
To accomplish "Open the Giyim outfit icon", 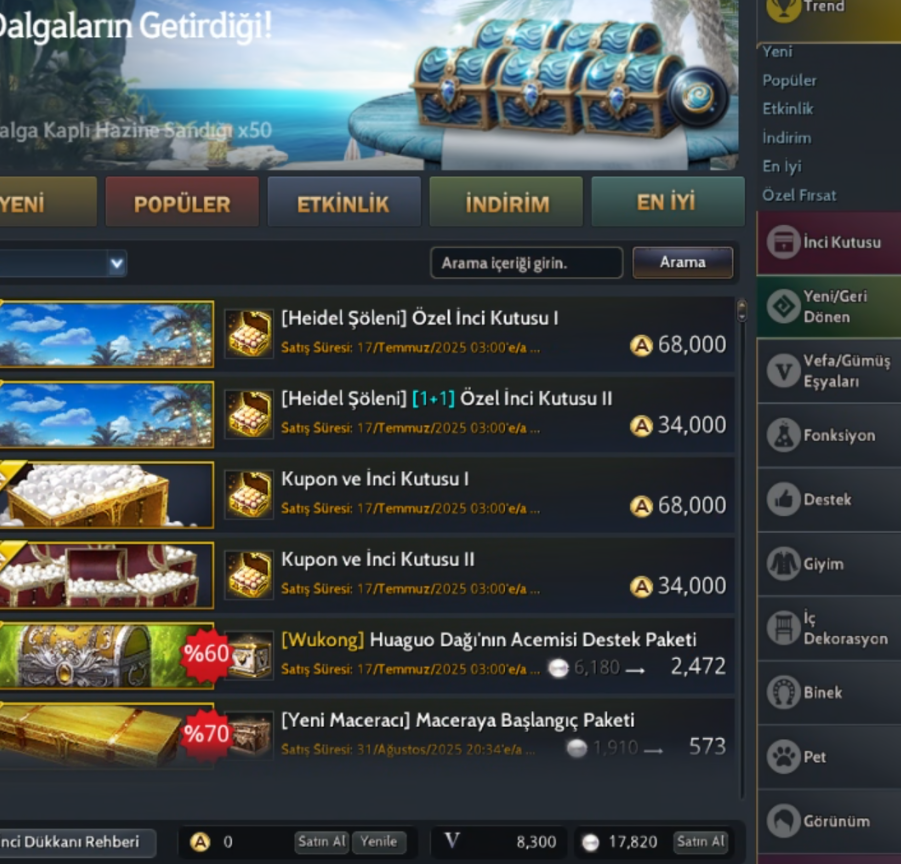I will coord(783,564).
